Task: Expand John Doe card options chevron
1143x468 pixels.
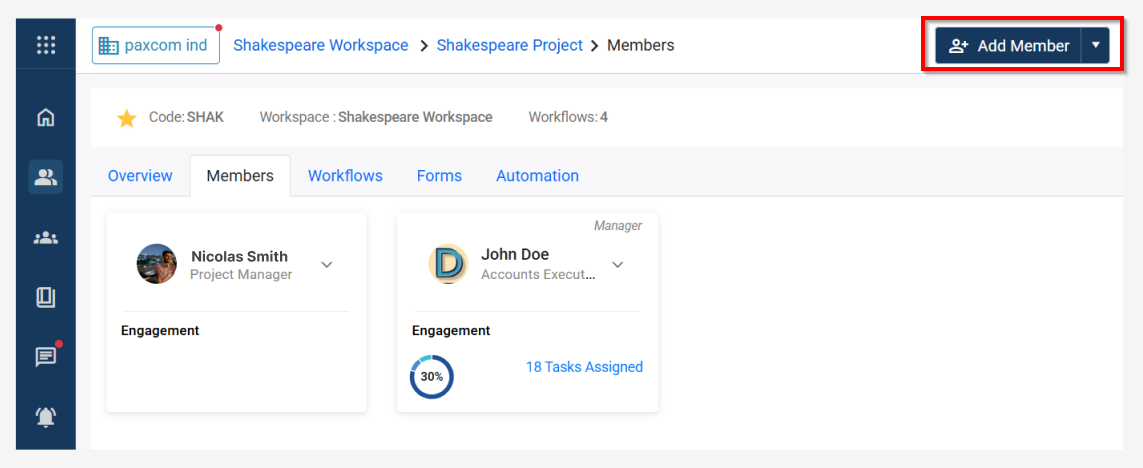Action: (x=617, y=265)
